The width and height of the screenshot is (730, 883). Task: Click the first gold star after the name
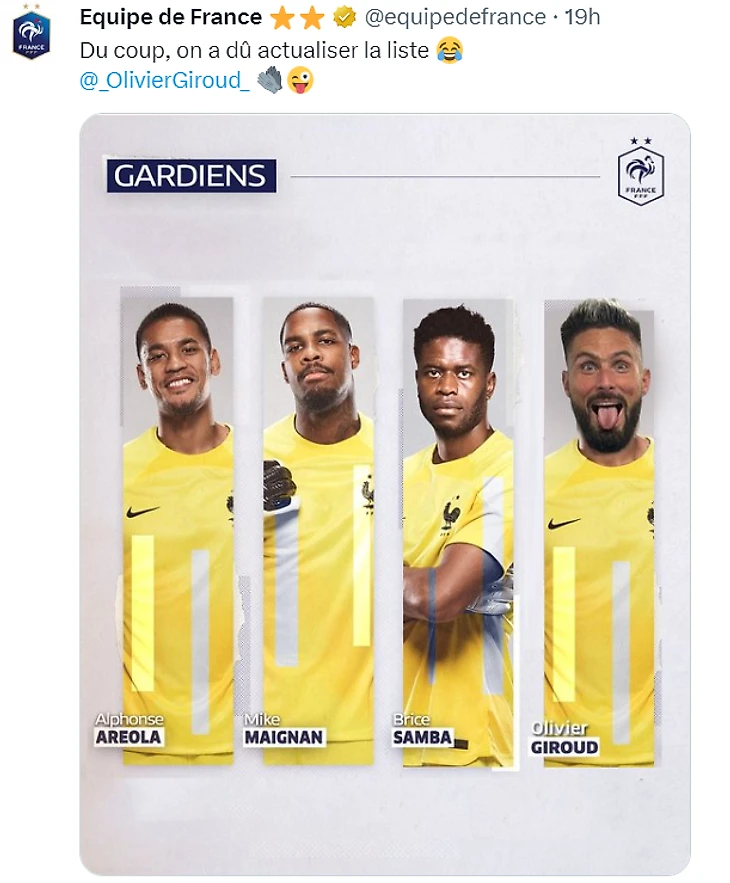coord(283,18)
